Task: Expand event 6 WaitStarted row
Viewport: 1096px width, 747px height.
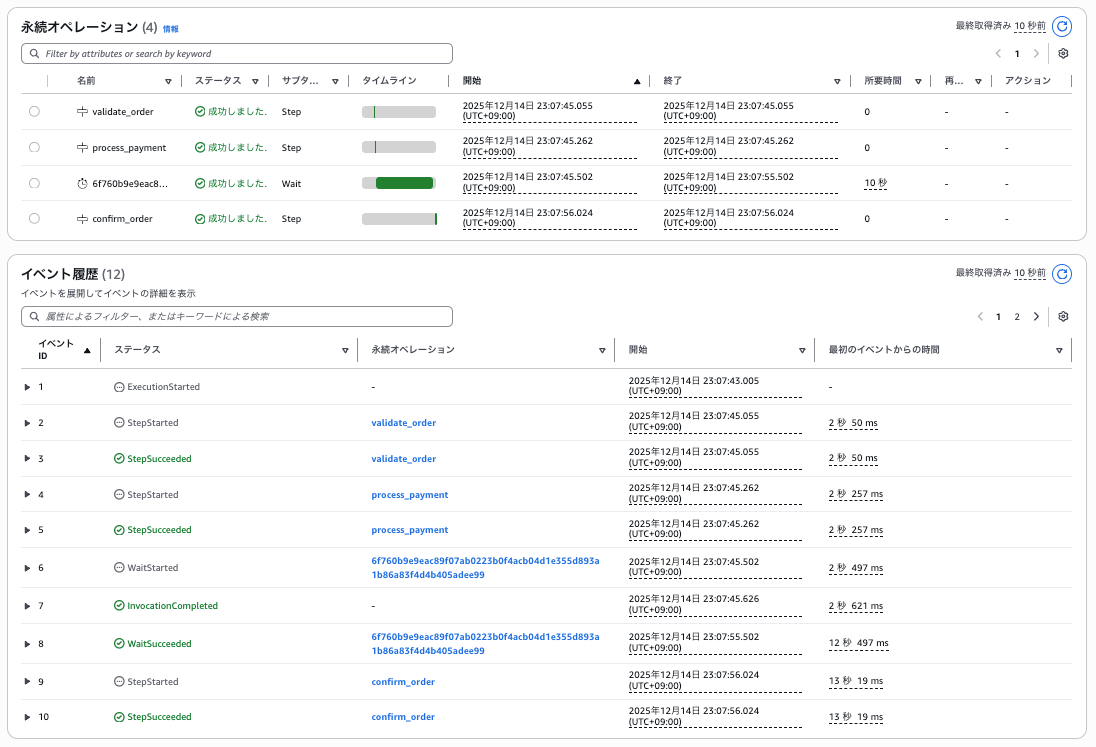Action: [x=27, y=568]
